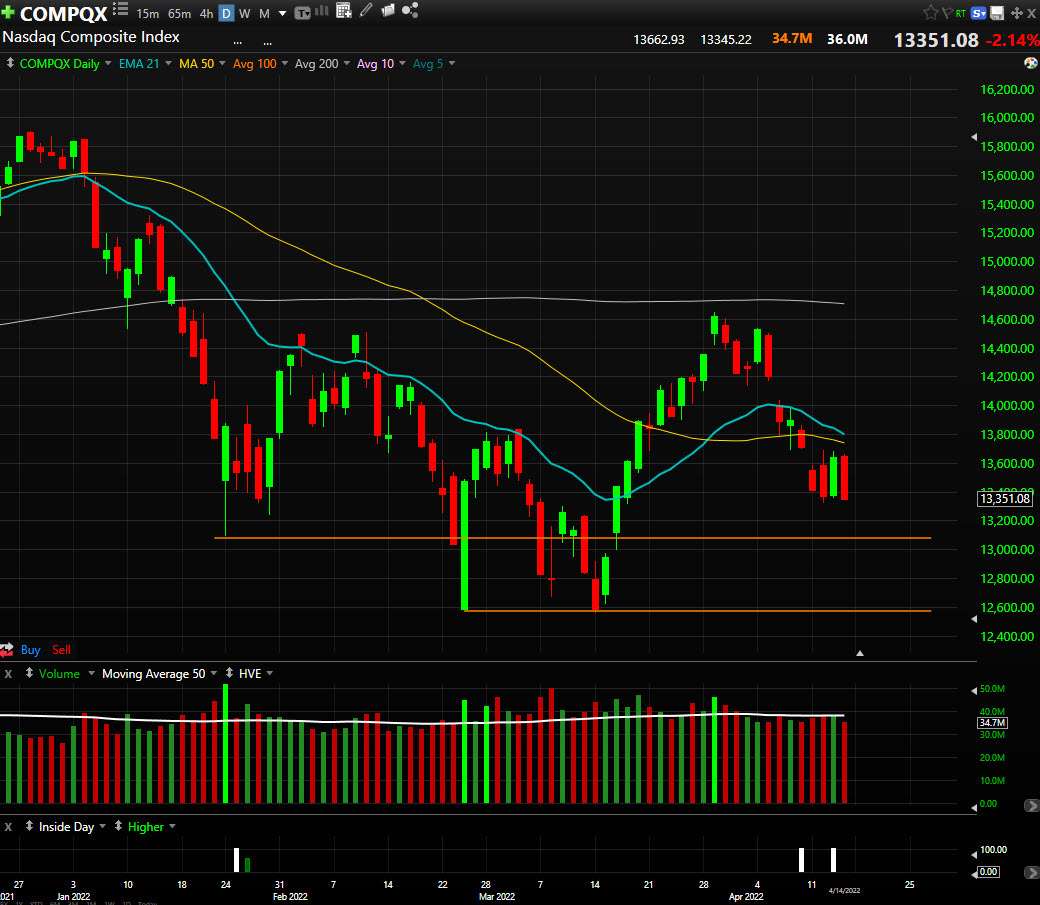Open the chart templates folder icon
Screen dimensions: 1040x905
388,10
